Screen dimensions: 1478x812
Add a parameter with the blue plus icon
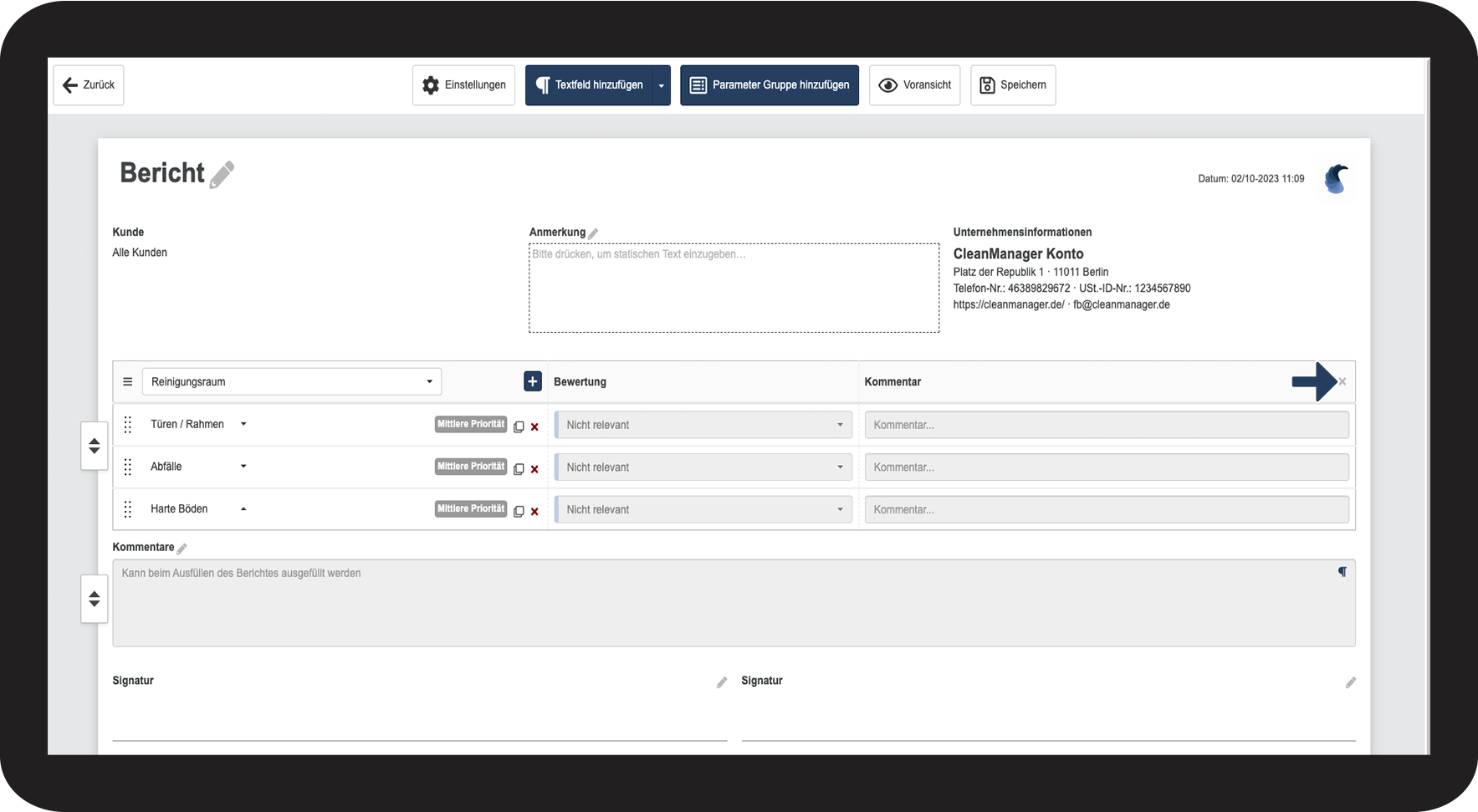[x=533, y=381]
